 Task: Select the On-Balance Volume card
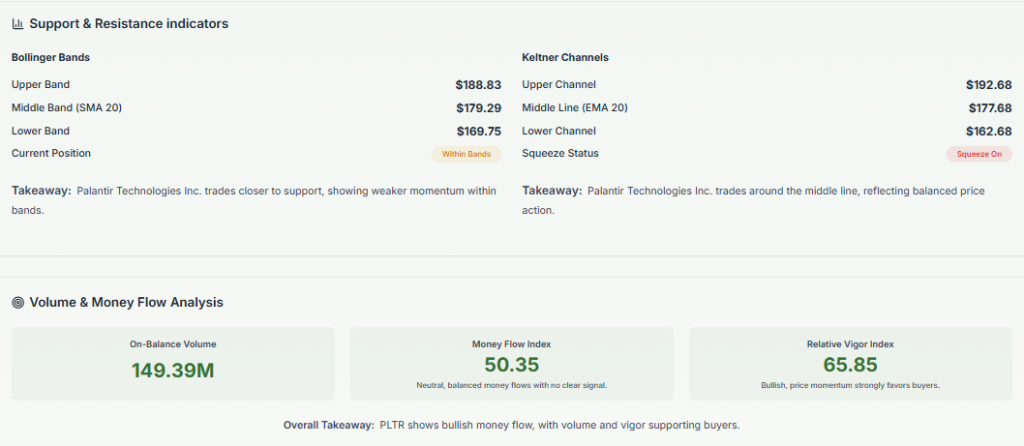tap(173, 363)
